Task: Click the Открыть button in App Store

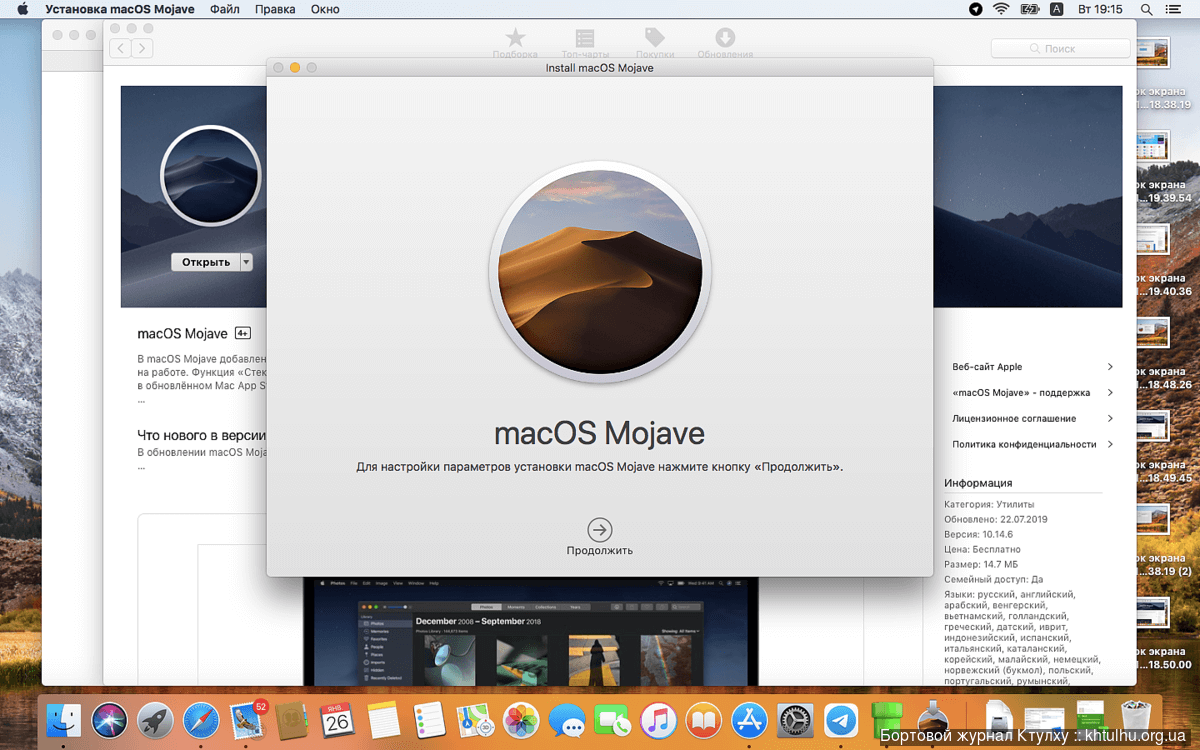Action: 205,262
